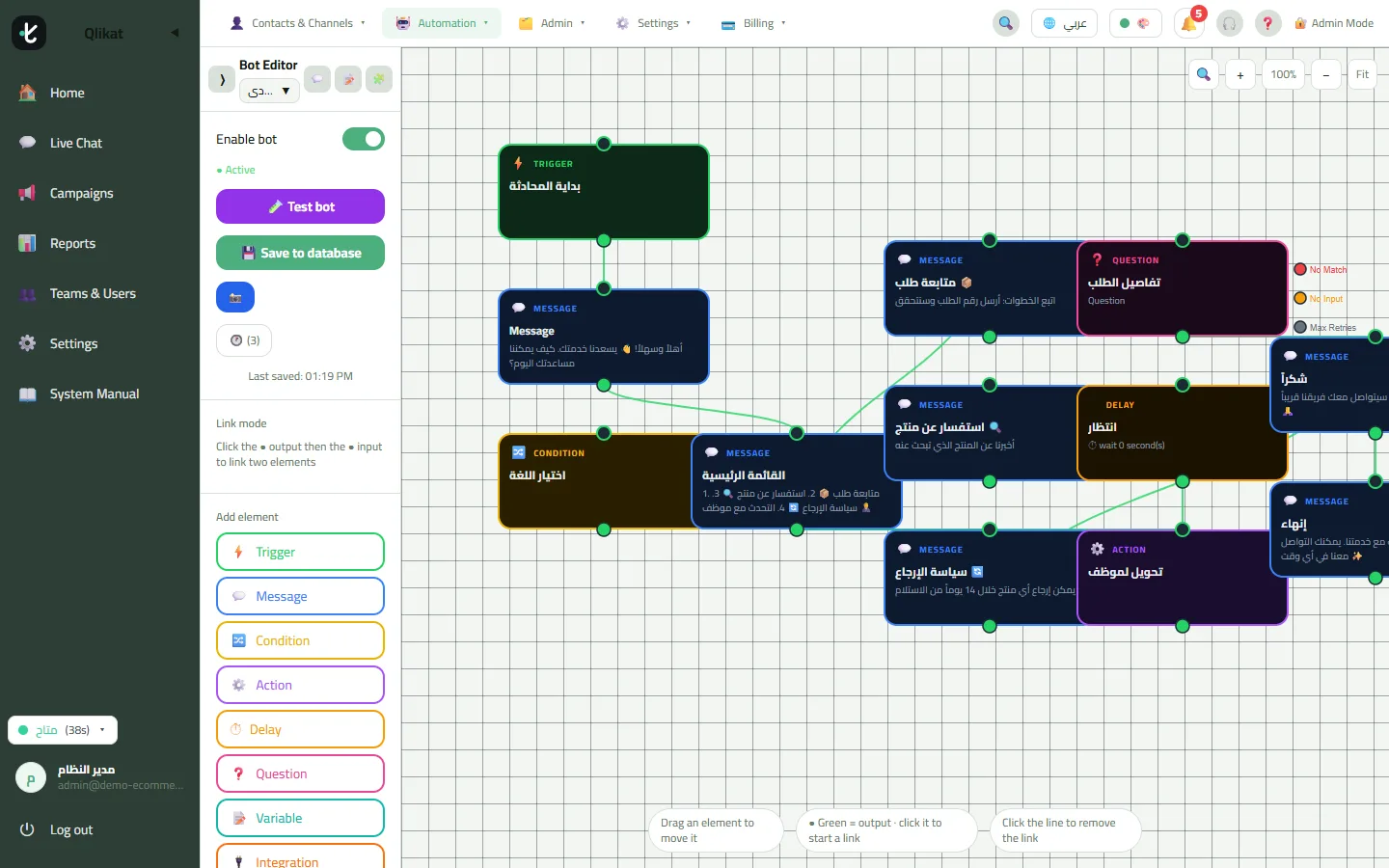
Task: Open the Contacts & Channels menu
Action: (x=298, y=23)
